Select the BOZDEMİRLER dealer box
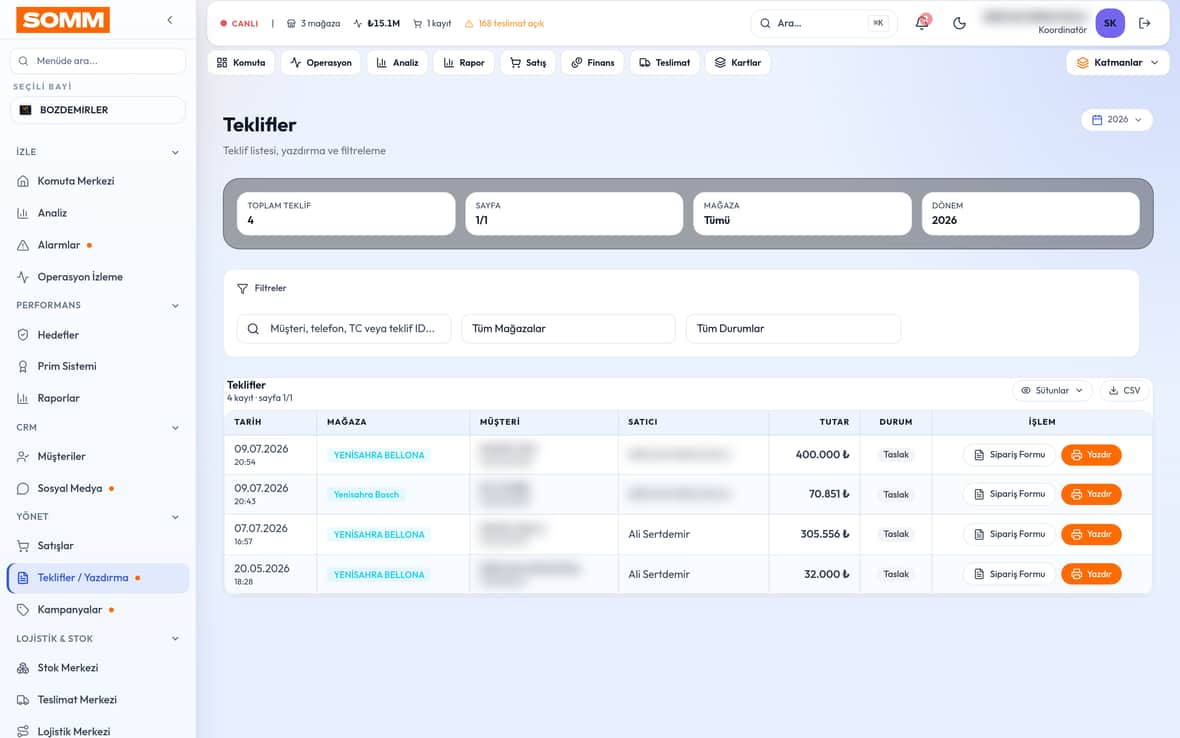Image resolution: width=1180 pixels, height=738 pixels. pyautogui.click(x=98, y=110)
